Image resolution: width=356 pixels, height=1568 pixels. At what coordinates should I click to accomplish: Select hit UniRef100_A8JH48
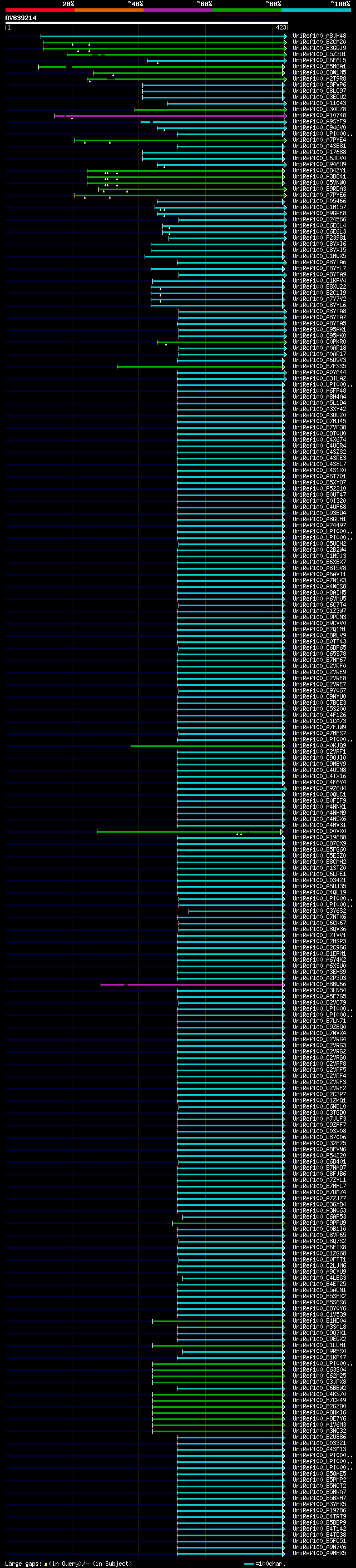tap(319, 36)
